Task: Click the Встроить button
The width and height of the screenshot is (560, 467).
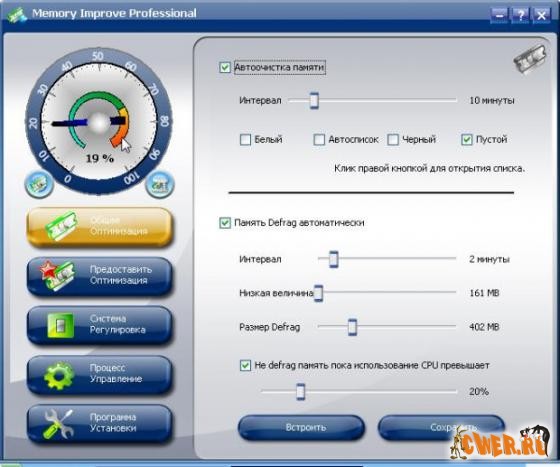Action: coord(301,427)
